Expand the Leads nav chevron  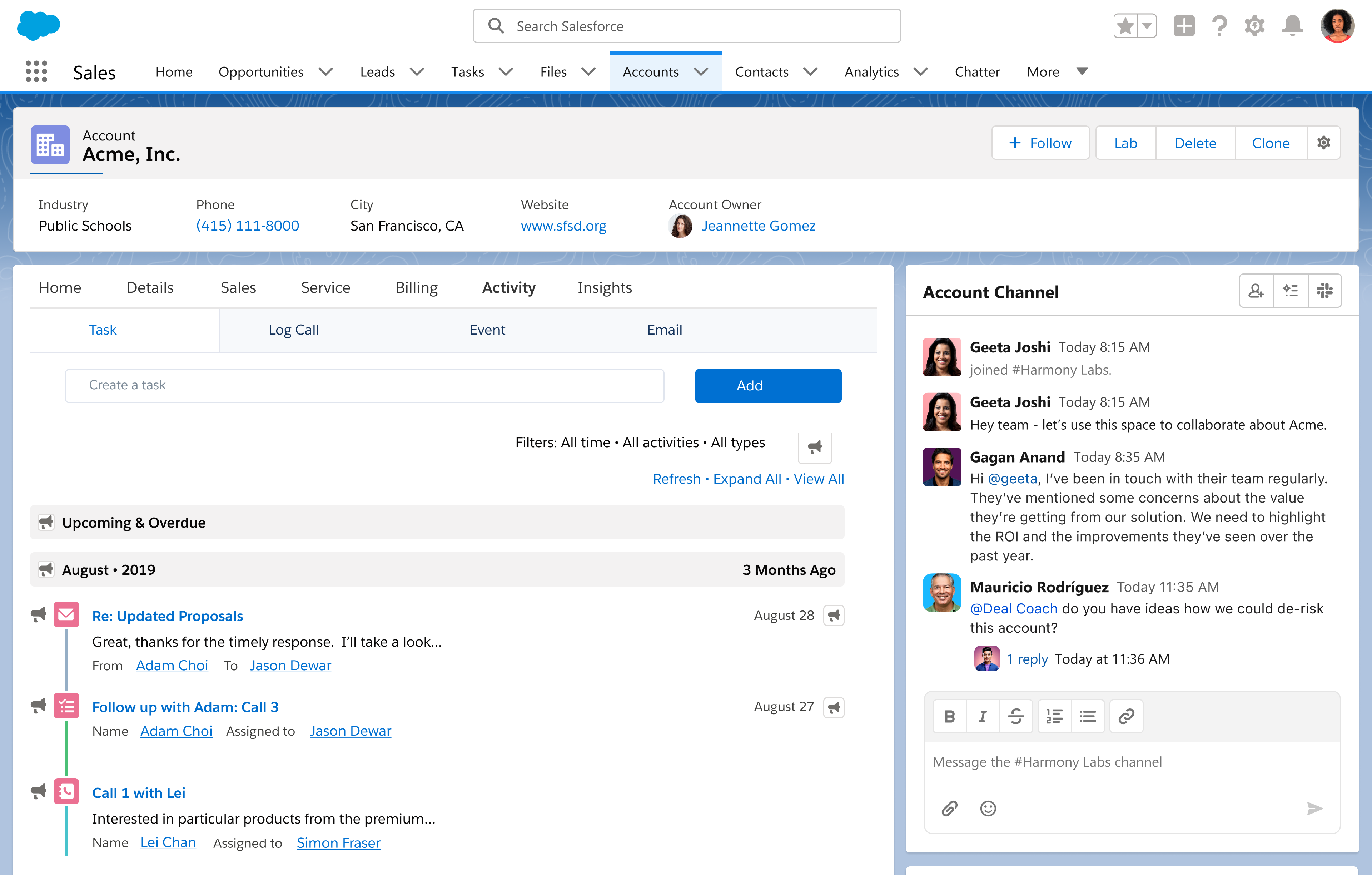[417, 72]
